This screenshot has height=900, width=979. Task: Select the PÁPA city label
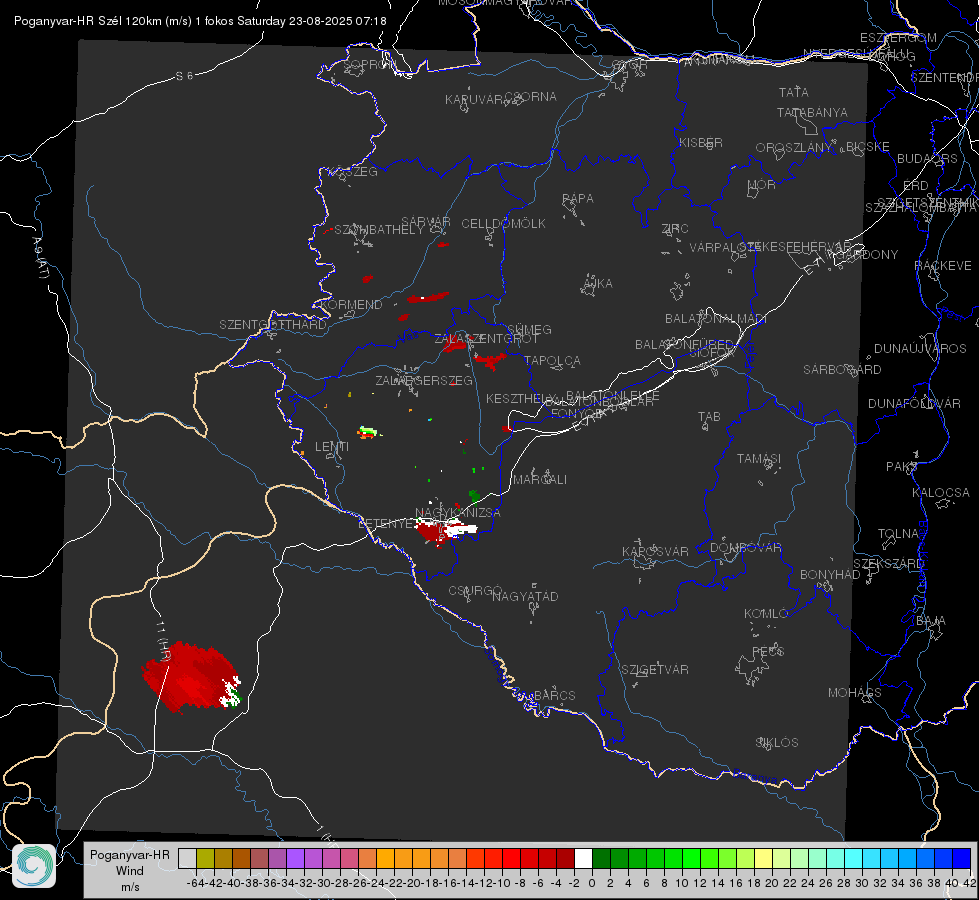578,199
